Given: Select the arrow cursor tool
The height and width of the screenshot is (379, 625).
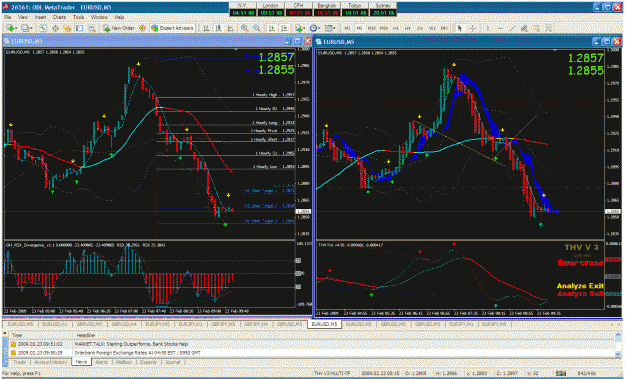Looking at the screenshot, I should (x=460, y=28).
